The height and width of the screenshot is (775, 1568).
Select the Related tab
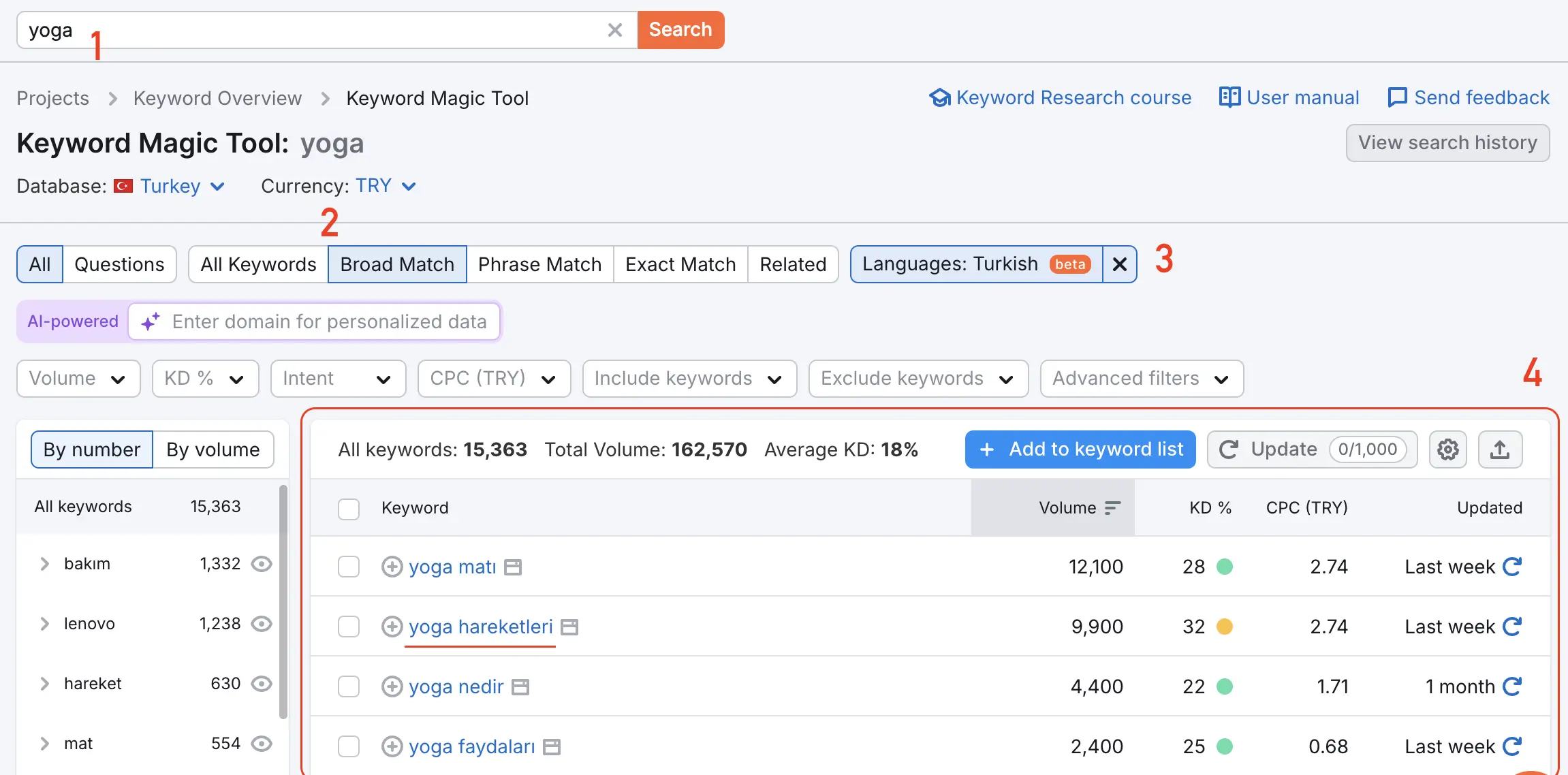(793, 264)
